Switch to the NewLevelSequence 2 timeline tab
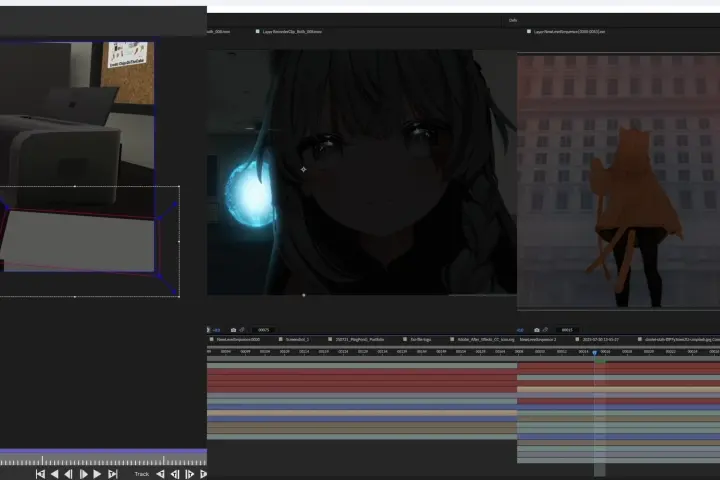Viewport: 720px width, 480px height. click(x=538, y=339)
